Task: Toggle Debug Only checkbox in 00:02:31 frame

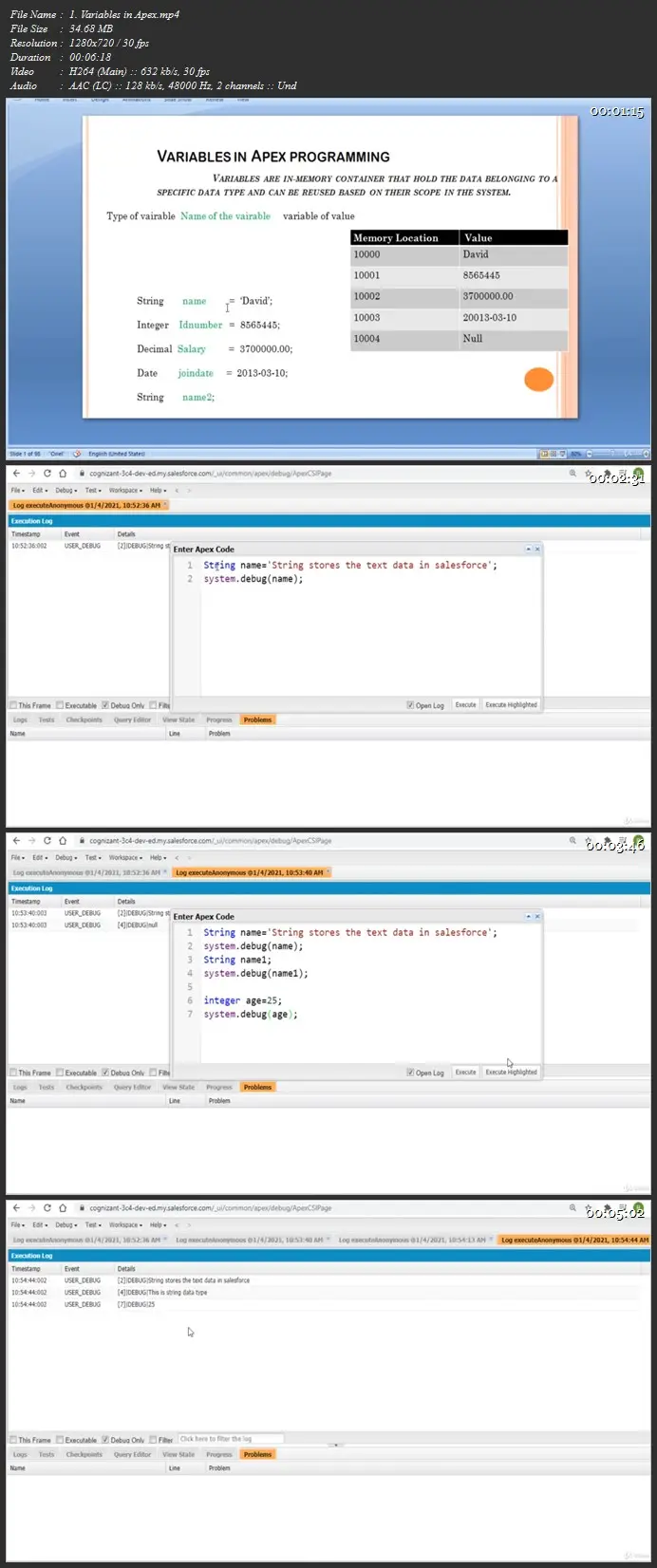Action: tap(105, 705)
